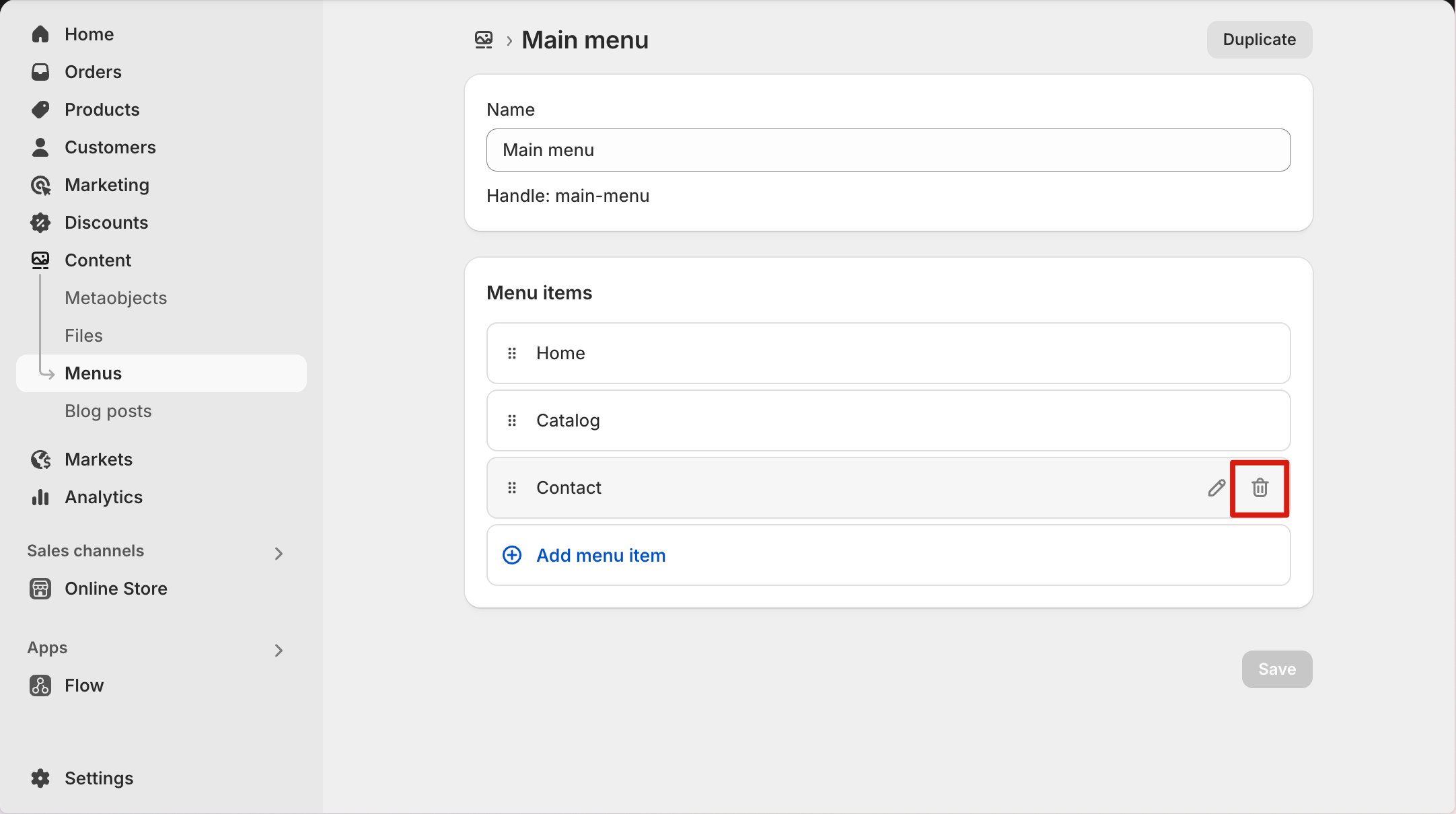The height and width of the screenshot is (814, 1456).
Task: Click the breadcrumb Content icon beside Main menu
Action: [x=484, y=40]
